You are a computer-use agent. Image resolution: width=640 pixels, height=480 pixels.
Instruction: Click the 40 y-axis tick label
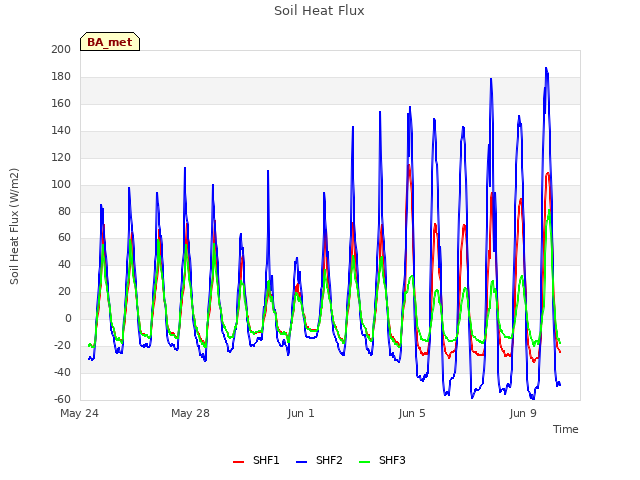64,264
